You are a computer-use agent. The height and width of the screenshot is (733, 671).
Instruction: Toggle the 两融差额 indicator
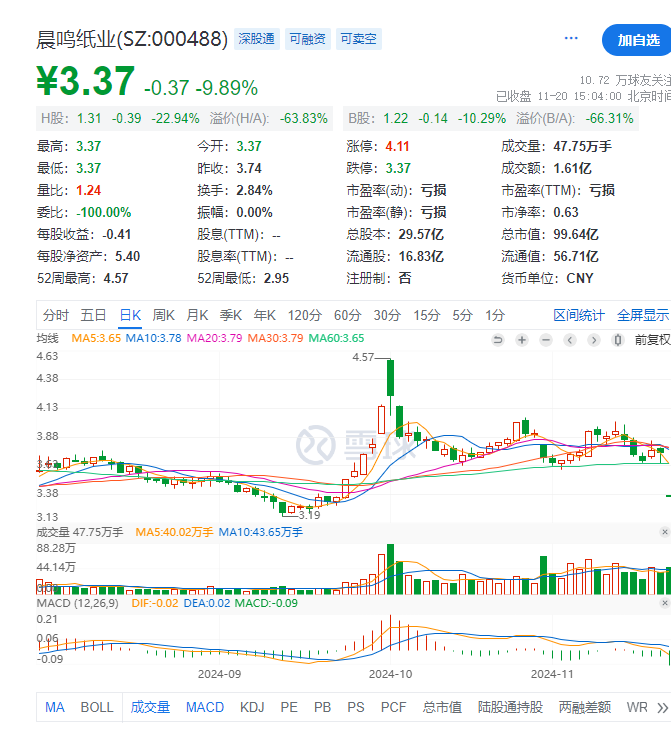click(585, 708)
